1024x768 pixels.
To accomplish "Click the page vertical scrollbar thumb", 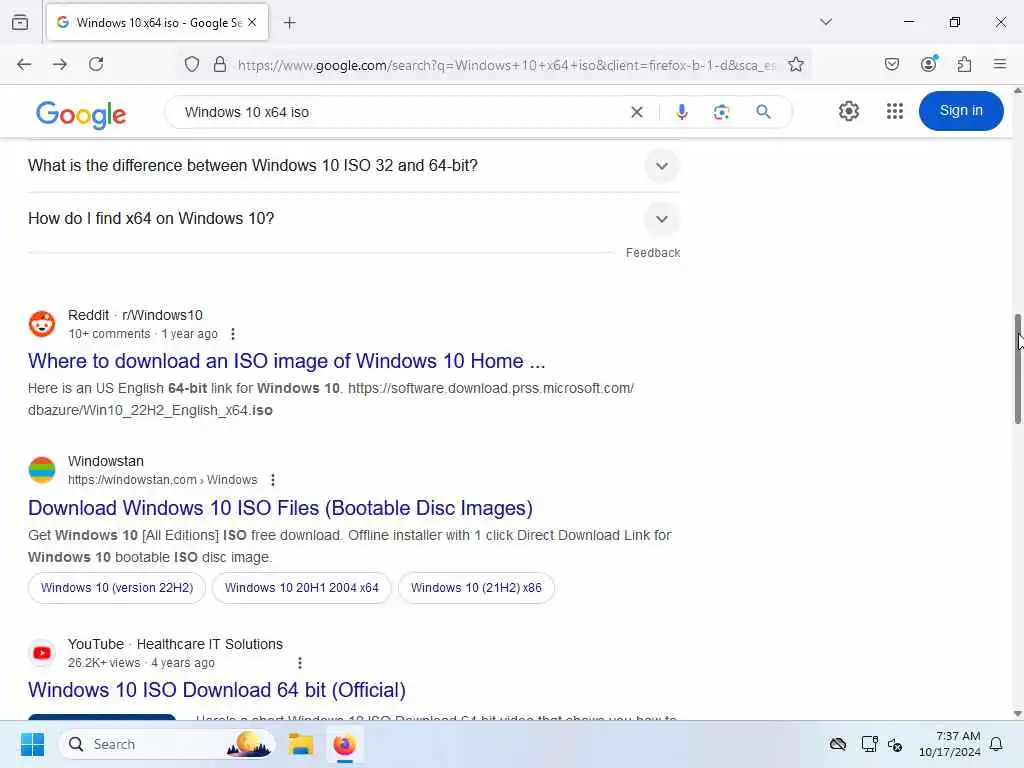I will [1017, 369].
